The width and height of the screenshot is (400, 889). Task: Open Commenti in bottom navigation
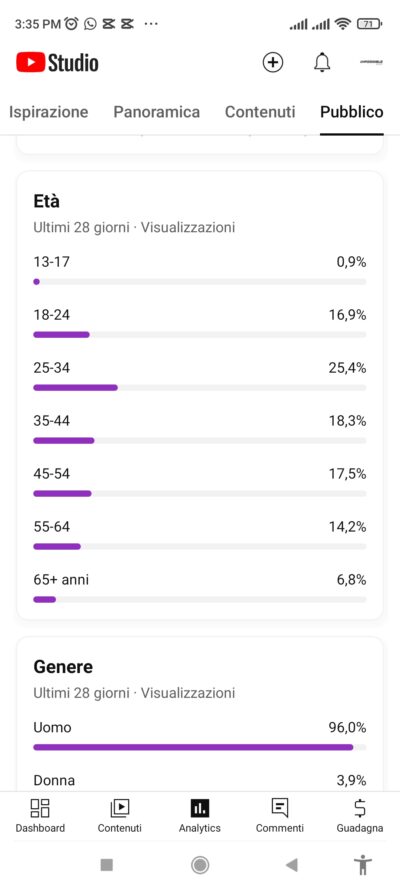click(x=279, y=816)
